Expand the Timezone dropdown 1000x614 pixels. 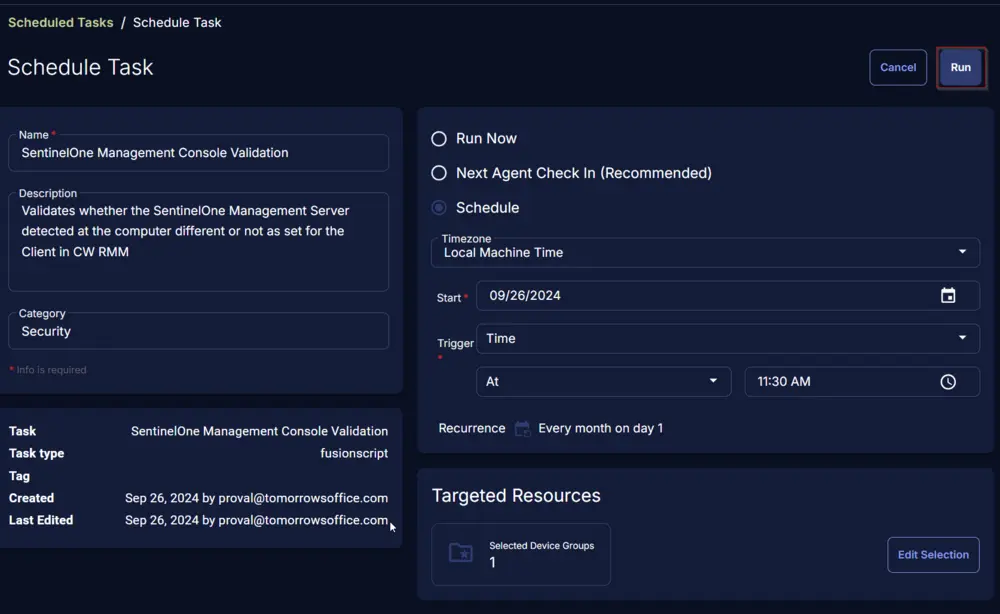(705, 252)
